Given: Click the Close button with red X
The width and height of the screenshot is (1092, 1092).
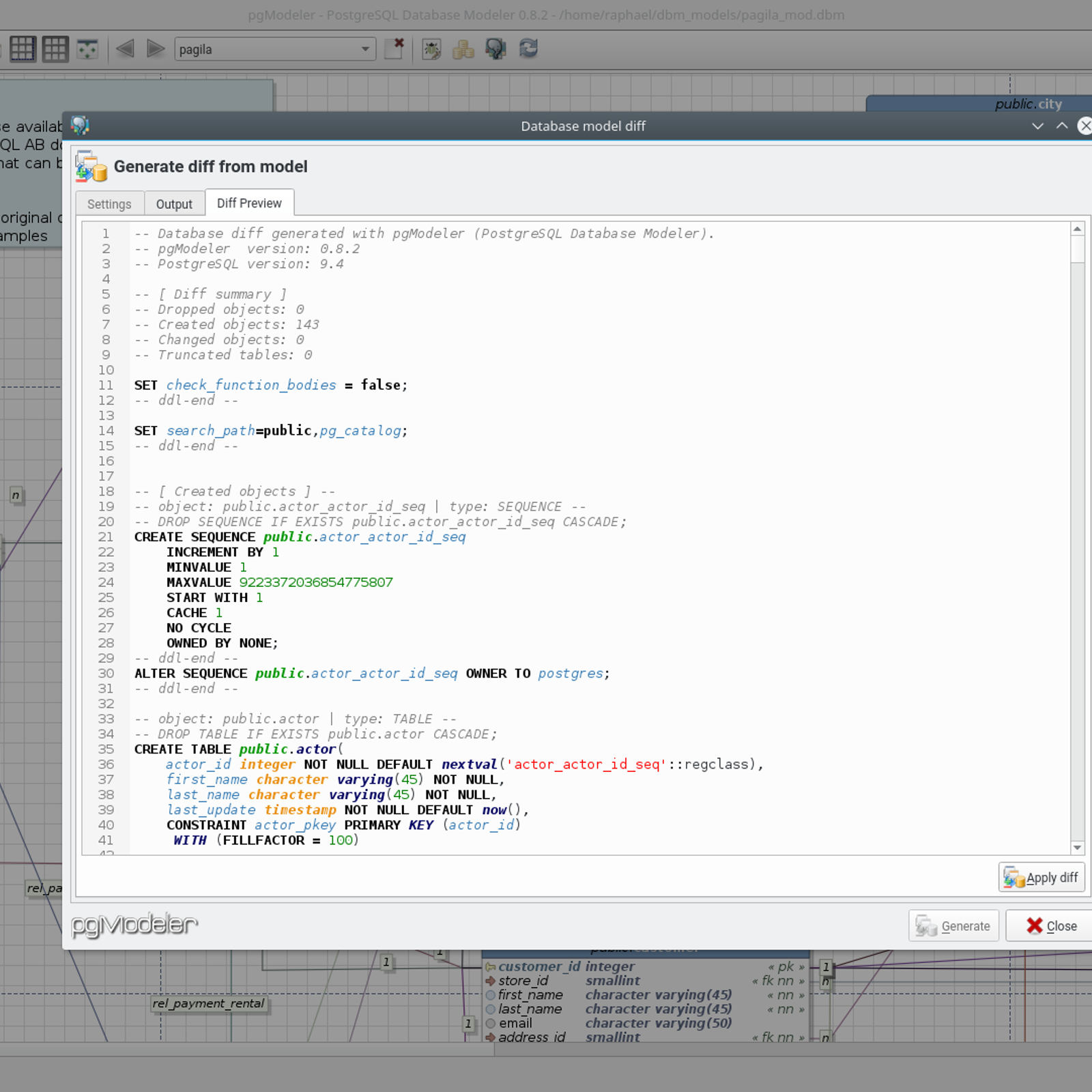Looking at the screenshot, I should click(x=1051, y=926).
